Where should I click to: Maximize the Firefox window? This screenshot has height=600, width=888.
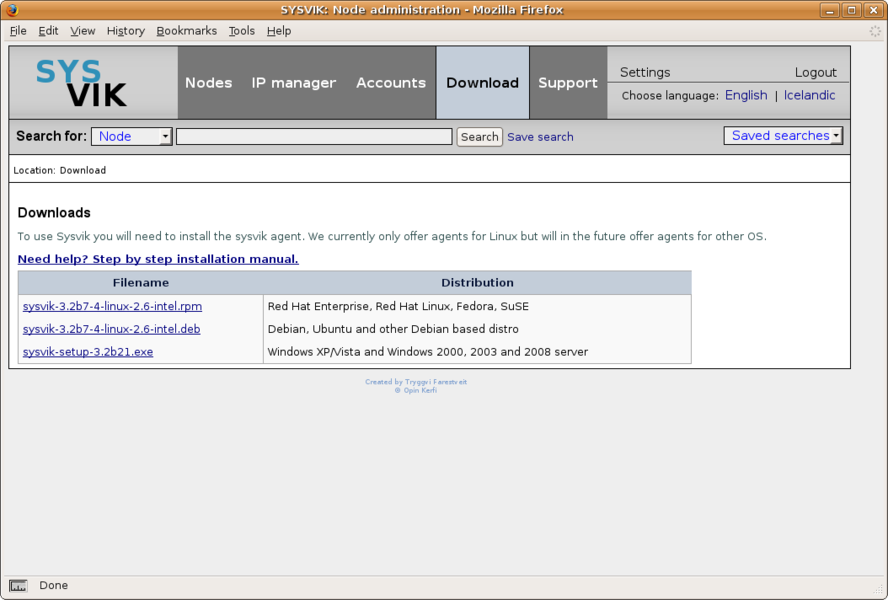click(851, 10)
